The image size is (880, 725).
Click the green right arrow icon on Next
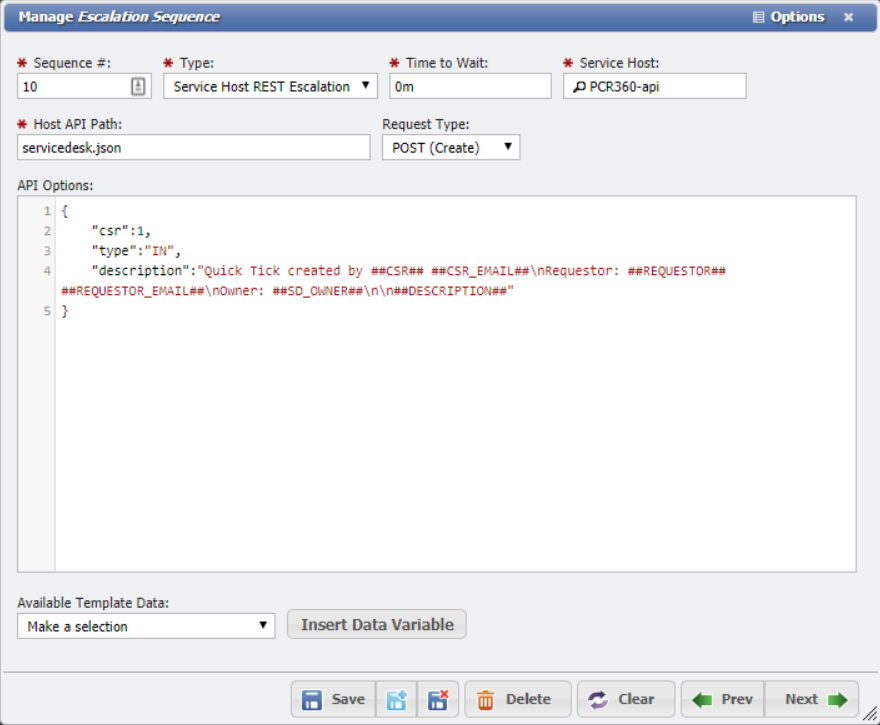pos(836,699)
